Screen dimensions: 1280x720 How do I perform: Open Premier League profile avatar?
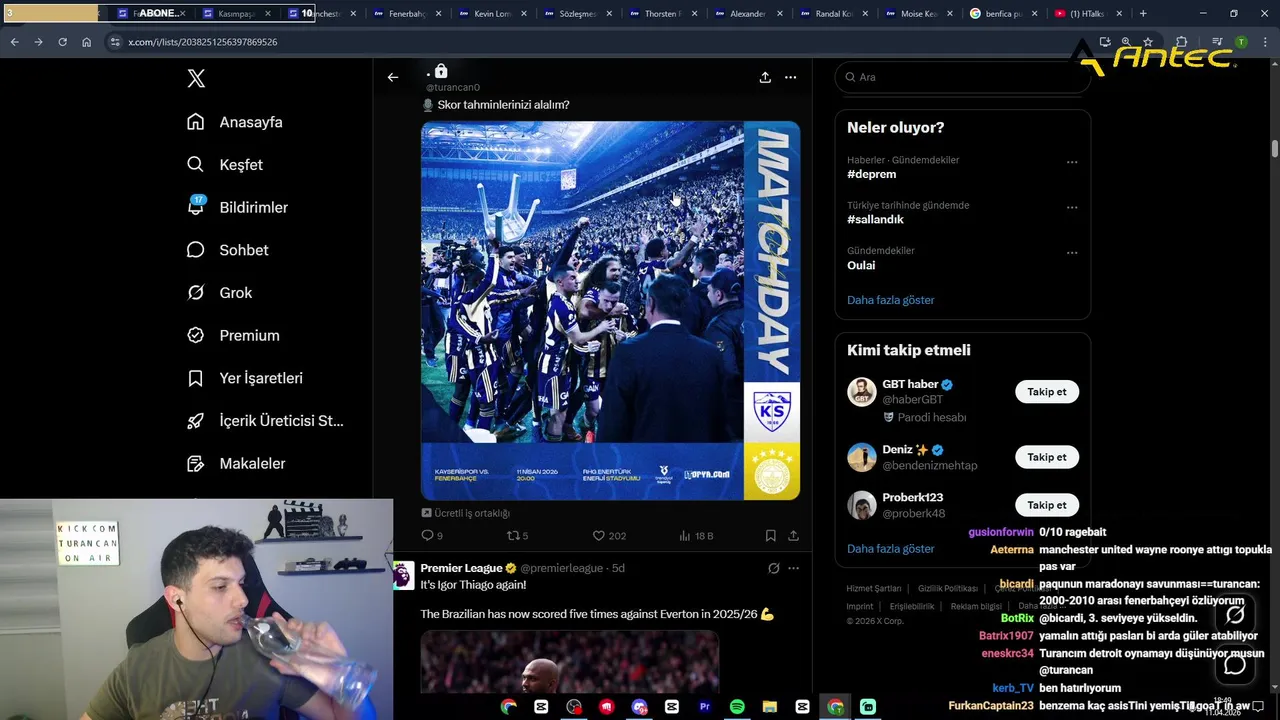402,575
